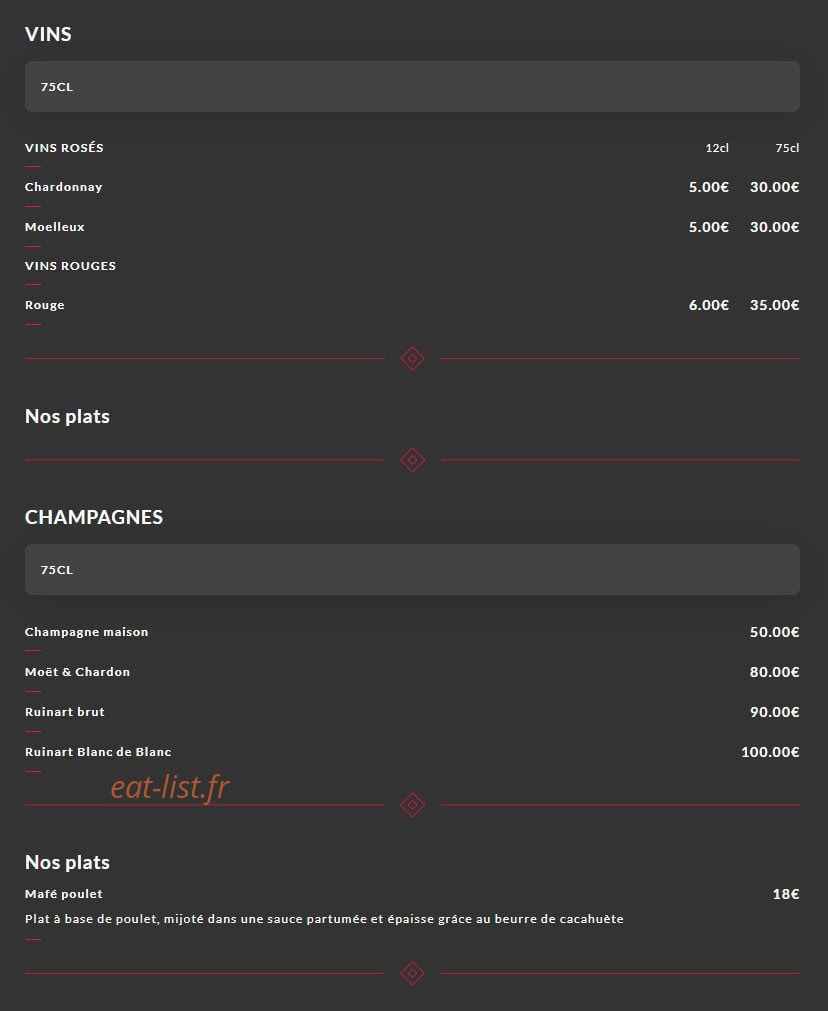Click the Moët & Chardon entry
Image resolution: width=828 pixels, height=1011 pixels.
[77, 672]
